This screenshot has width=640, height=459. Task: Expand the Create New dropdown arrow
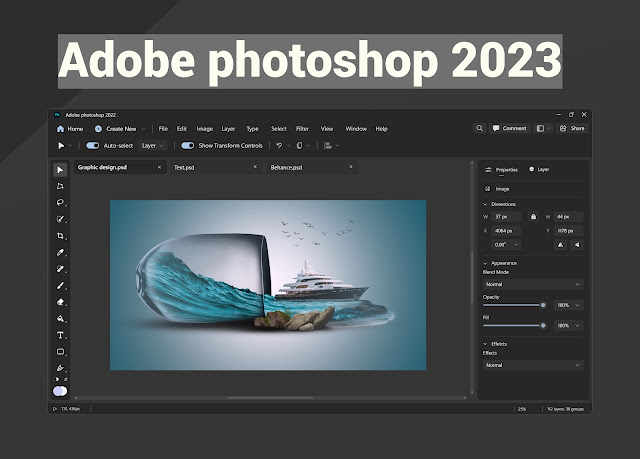pos(143,129)
